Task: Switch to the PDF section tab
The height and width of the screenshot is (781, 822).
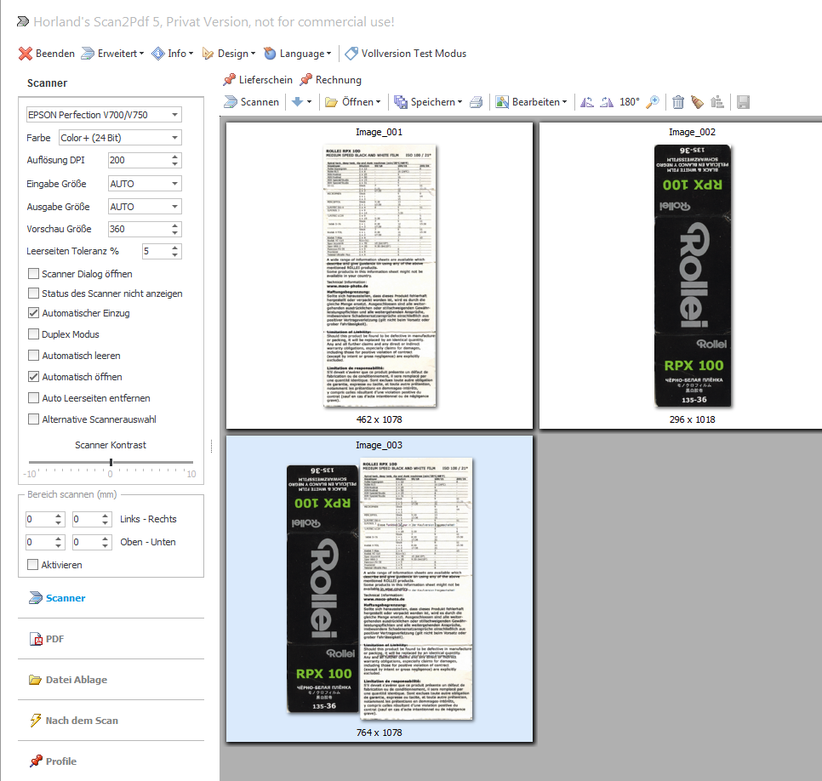Action: click(47, 639)
